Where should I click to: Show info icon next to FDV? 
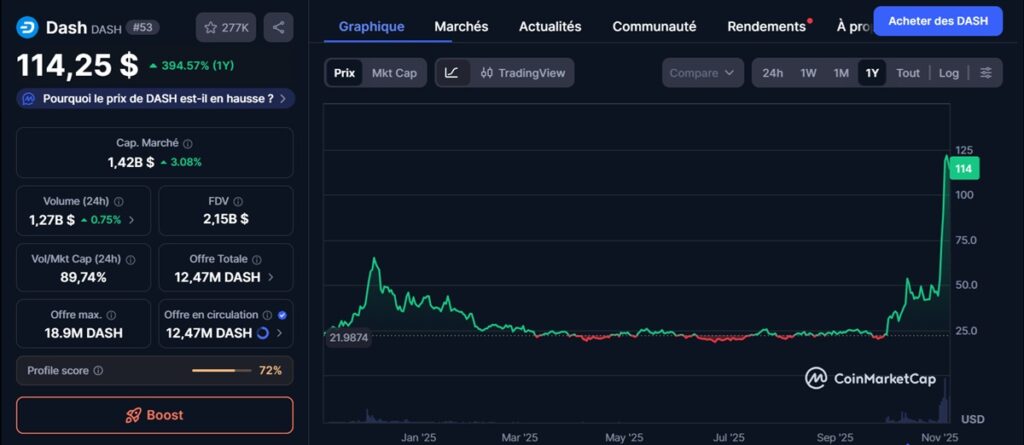click(238, 201)
